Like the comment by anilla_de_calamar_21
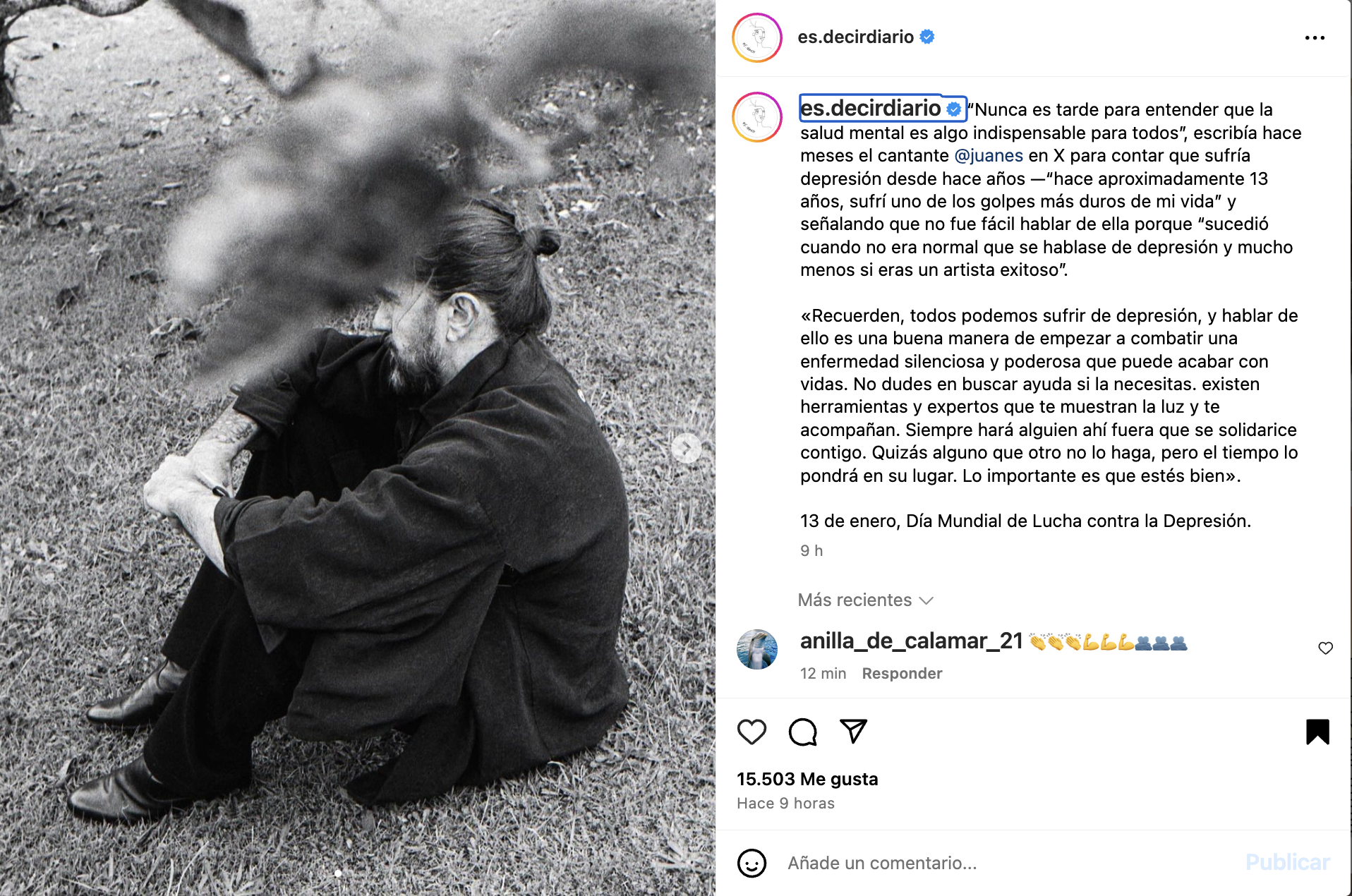This screenshot has height=896, width=1352. click(x=1325, y=648)
